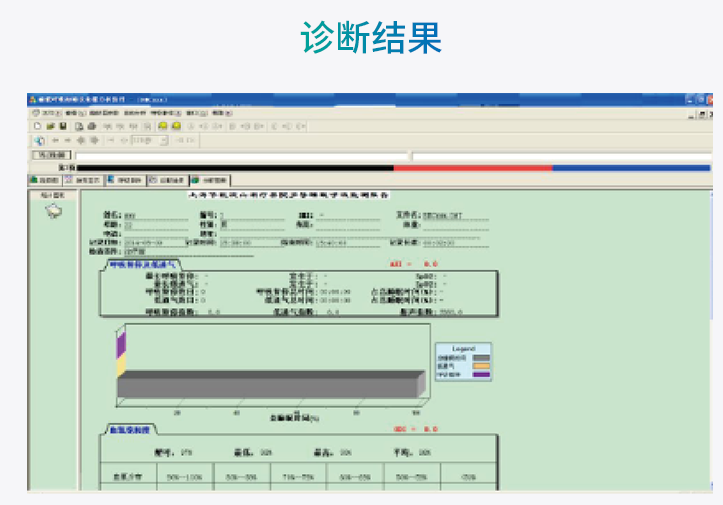Switch to the fourth view tab
The image size is (723, 505).
(x=167, y=180)
